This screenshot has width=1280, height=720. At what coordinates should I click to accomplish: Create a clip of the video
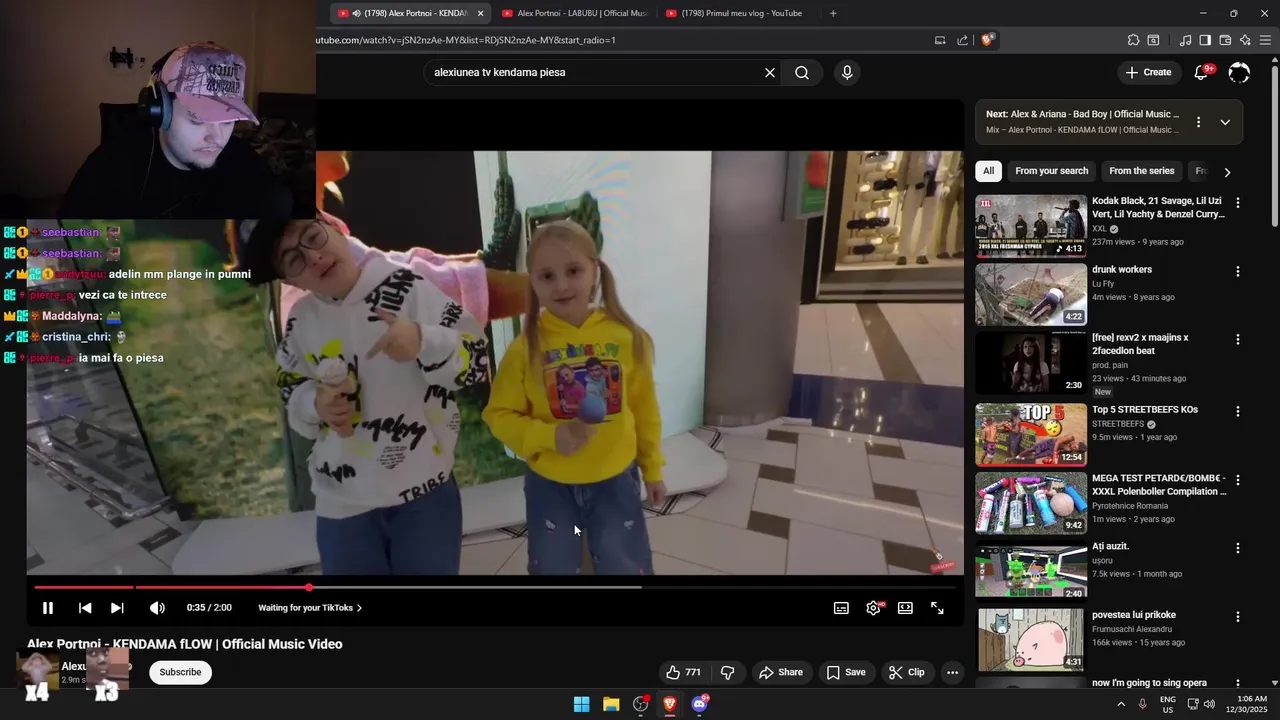(x=906, y=672)
